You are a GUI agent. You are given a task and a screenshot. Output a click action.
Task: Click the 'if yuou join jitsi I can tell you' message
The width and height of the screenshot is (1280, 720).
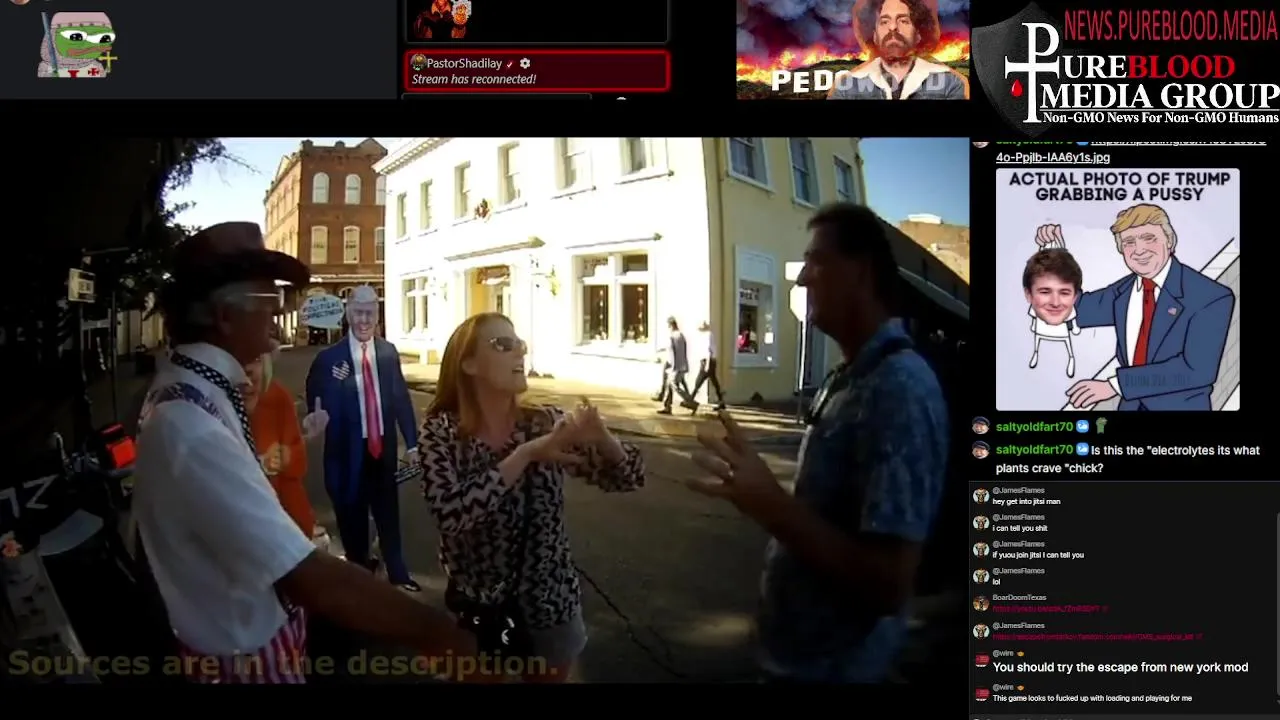(1038, 555)
